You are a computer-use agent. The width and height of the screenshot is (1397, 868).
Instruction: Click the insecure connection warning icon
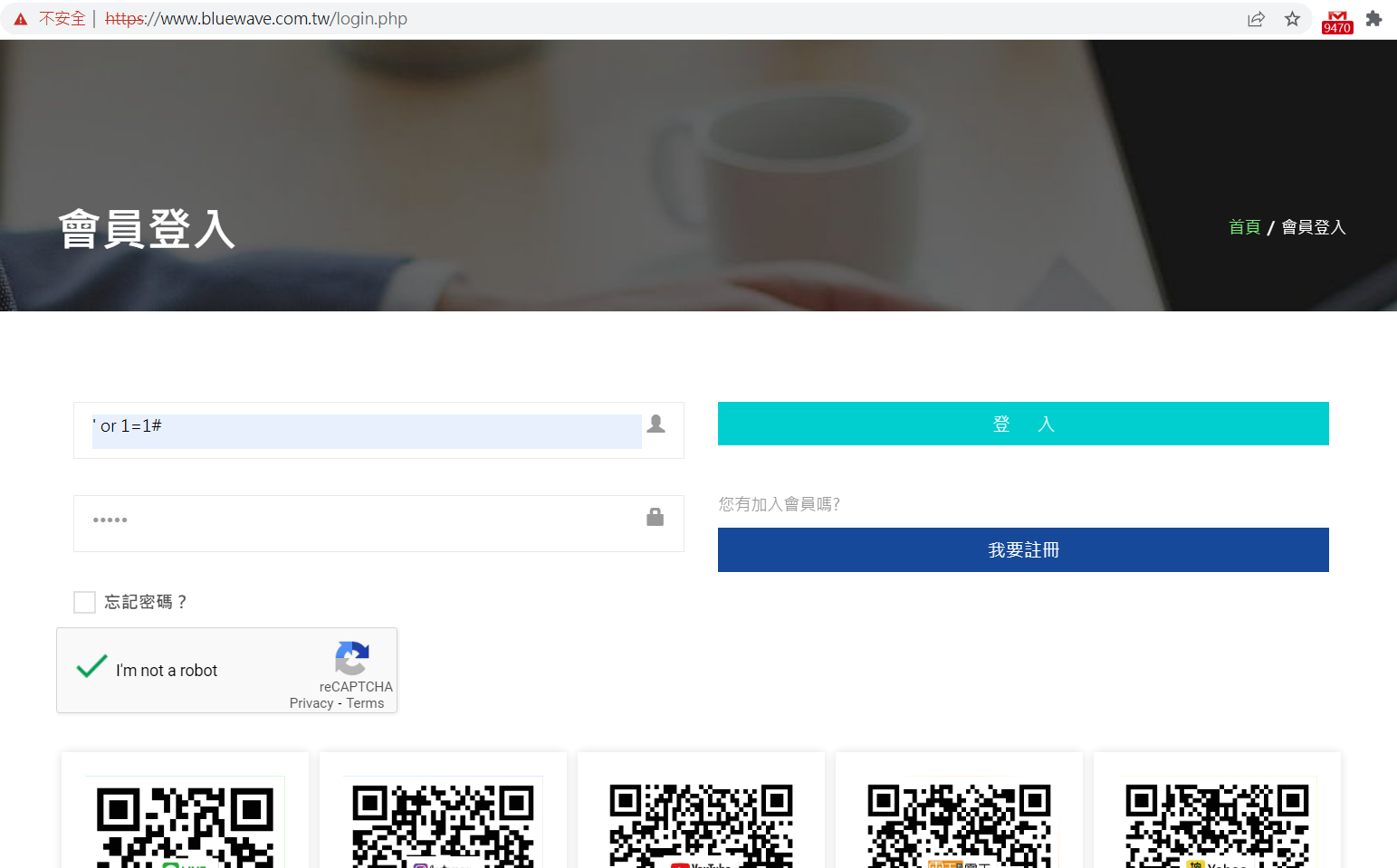pos(21,19)
